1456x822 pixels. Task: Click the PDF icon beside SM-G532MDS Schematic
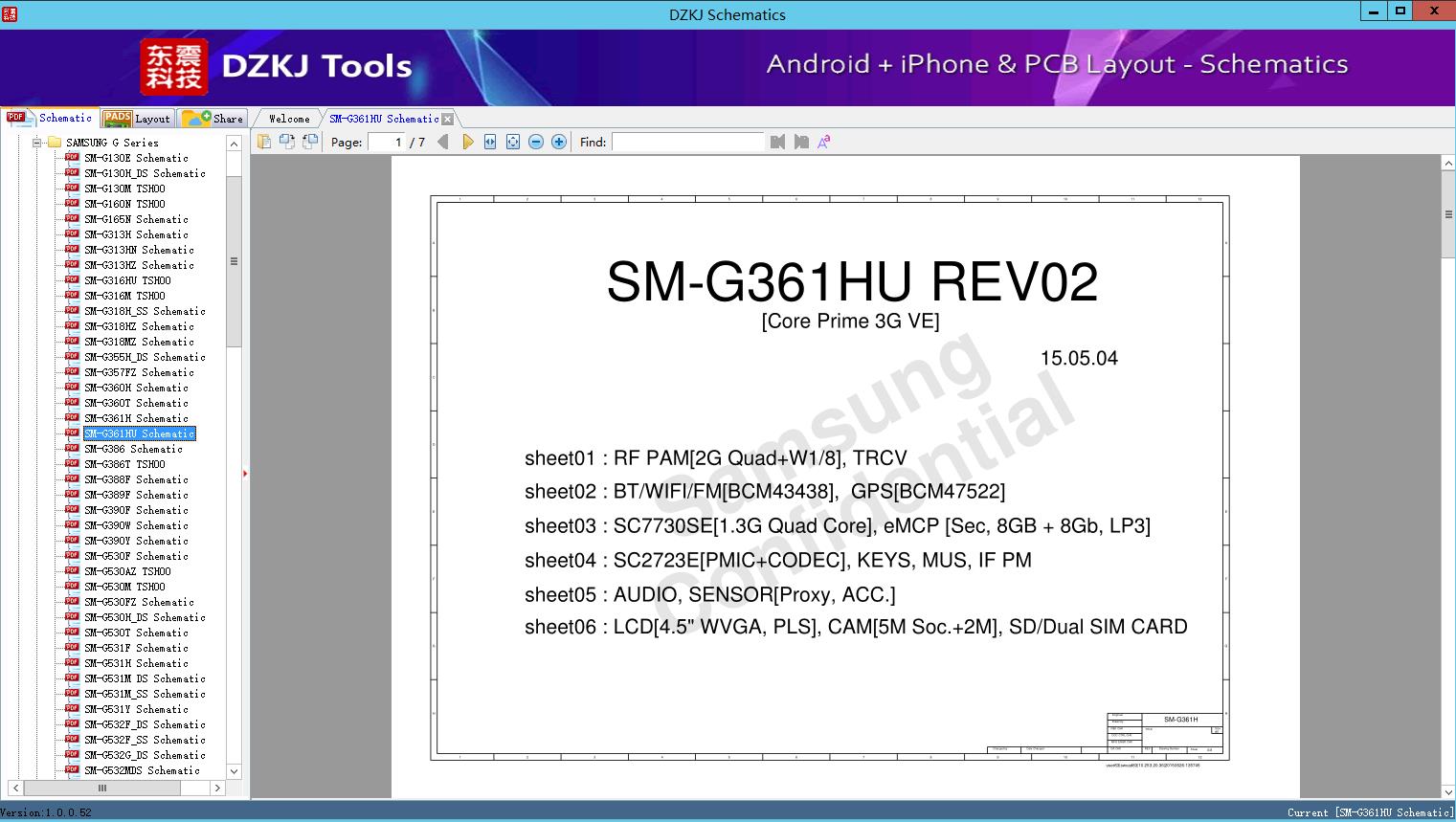point(72,770)
